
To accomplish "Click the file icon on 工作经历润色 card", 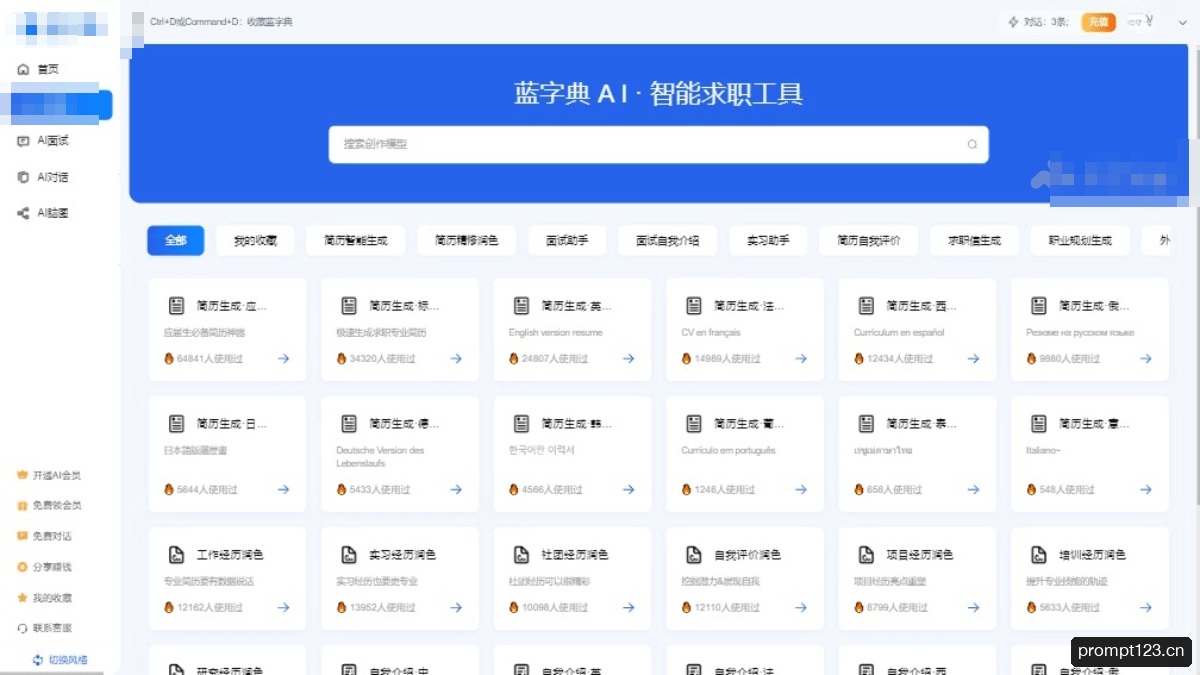I will 176,555.
